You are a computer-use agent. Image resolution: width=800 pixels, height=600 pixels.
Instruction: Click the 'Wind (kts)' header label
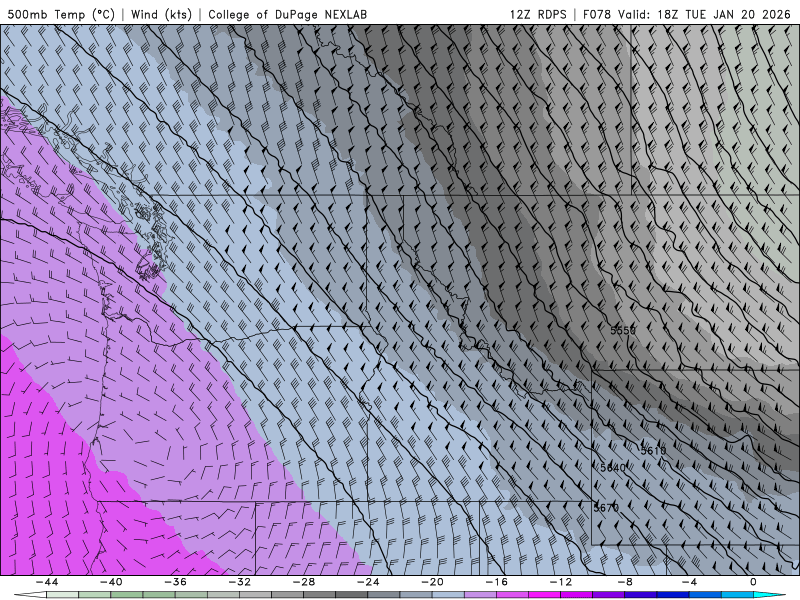[161, 14]
